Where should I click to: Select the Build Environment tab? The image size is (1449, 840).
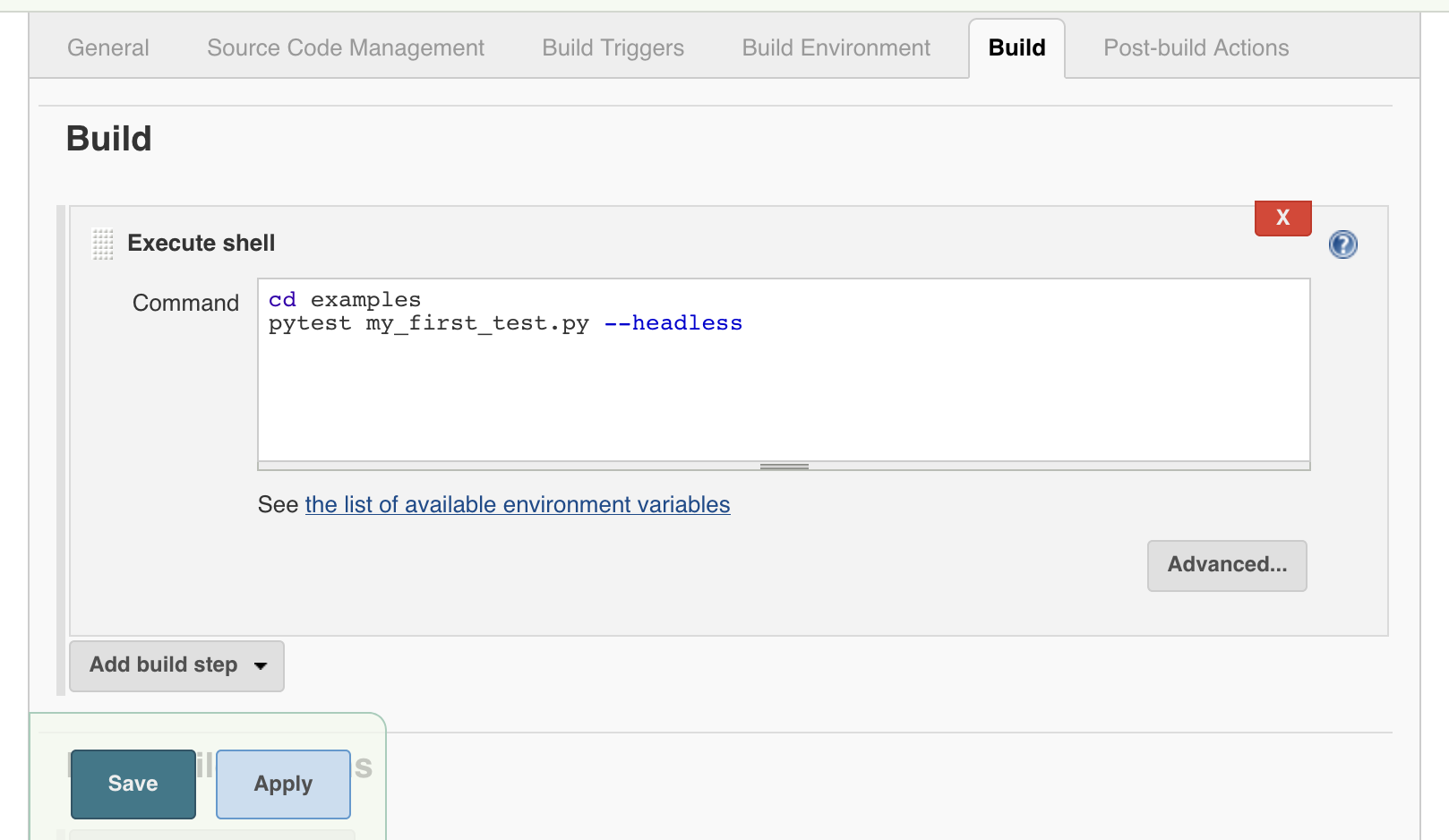point(836,47)
